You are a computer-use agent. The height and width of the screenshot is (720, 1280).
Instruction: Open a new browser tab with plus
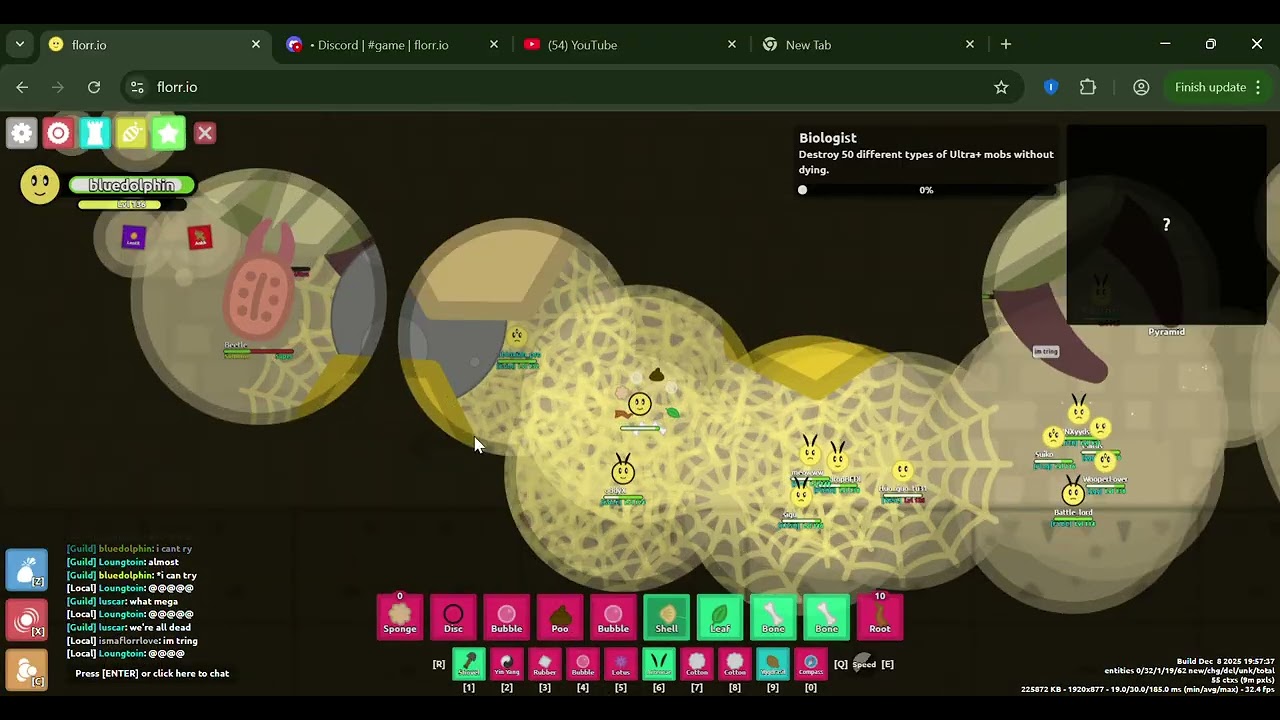pos(1006,45)
